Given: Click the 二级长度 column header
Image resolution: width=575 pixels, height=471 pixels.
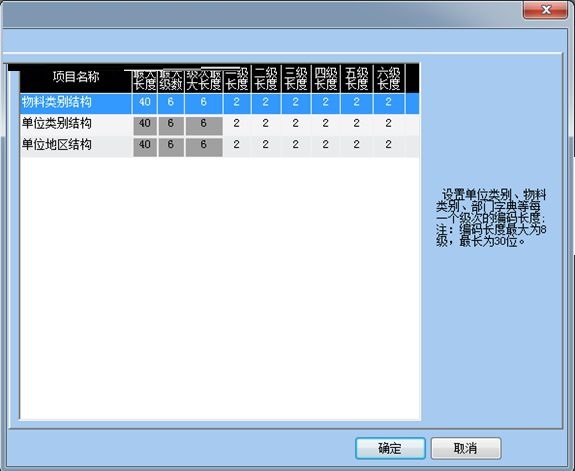Looking at the screenshot, I should [x=266, y=78].
